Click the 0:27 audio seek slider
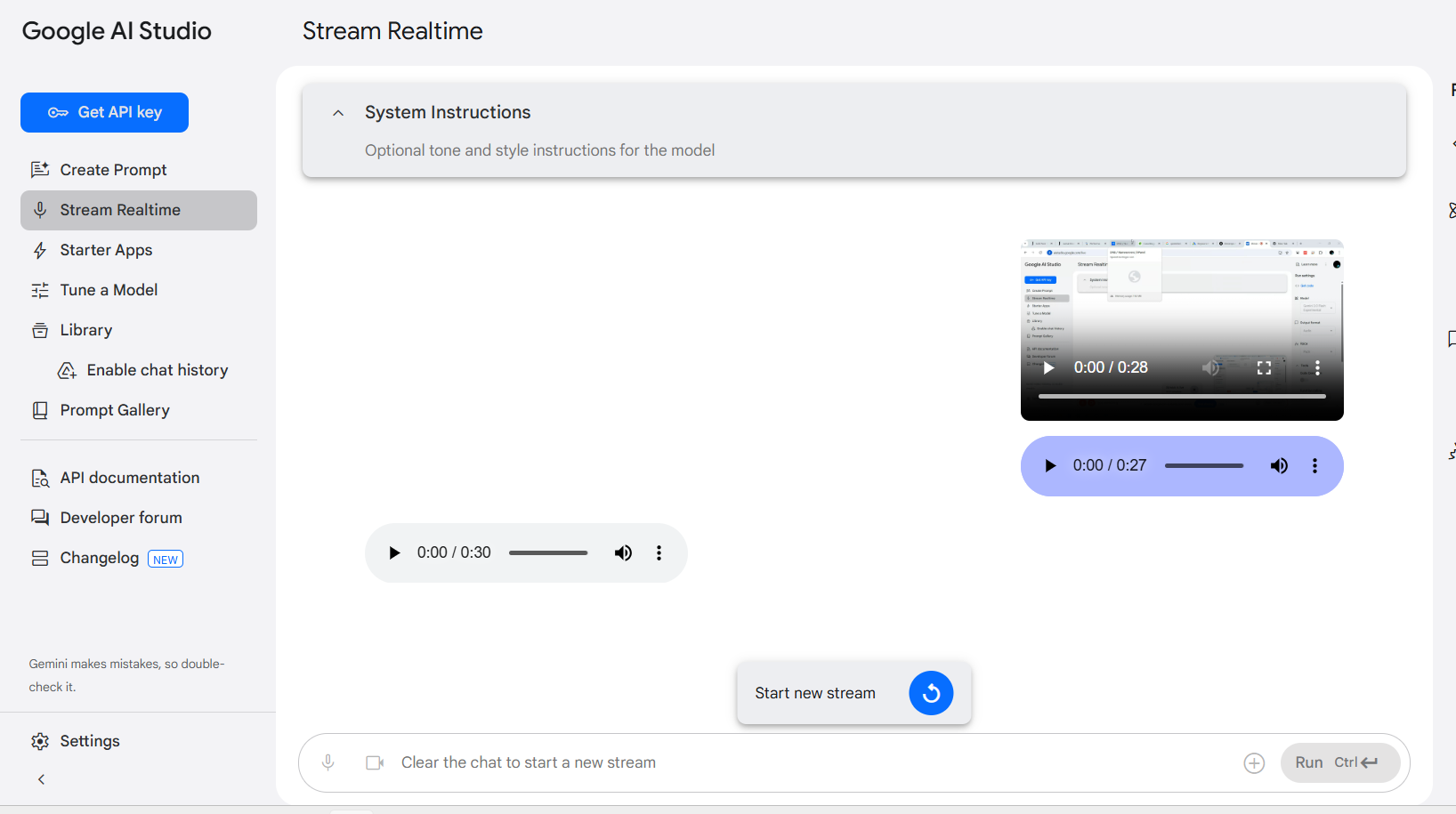The width and height of the screenshot is (1456, 814). [1204, 465]
